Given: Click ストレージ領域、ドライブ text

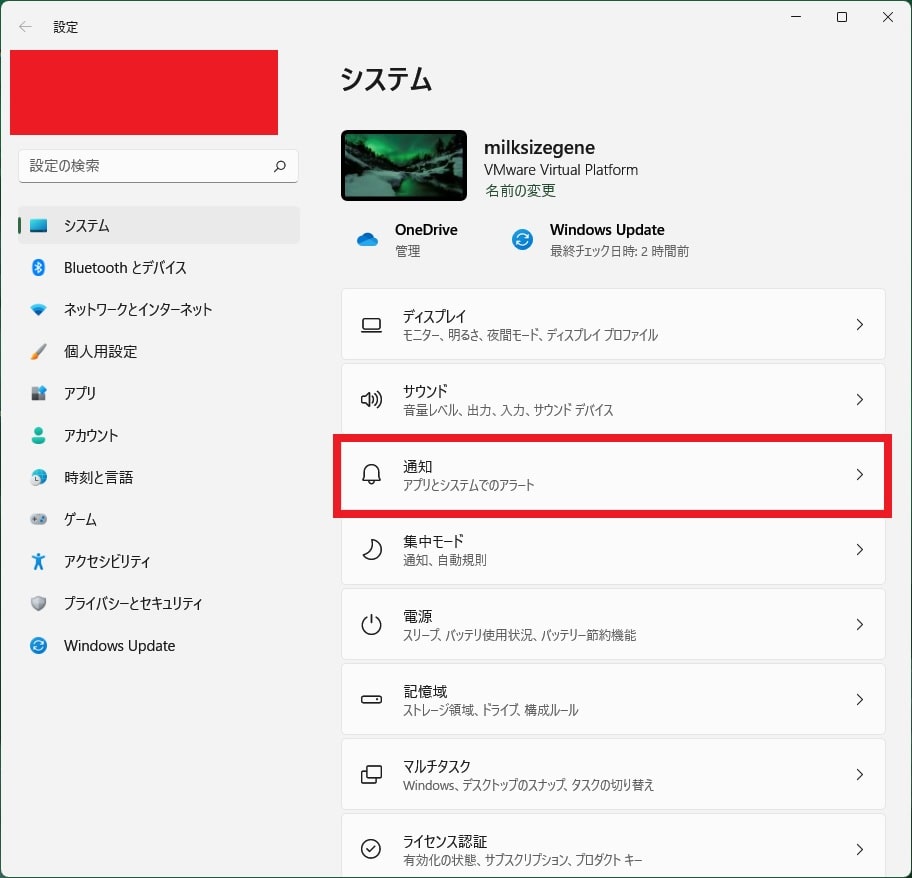Looking at the screenshot, I should pyautogui.click(x=490, y=711).
